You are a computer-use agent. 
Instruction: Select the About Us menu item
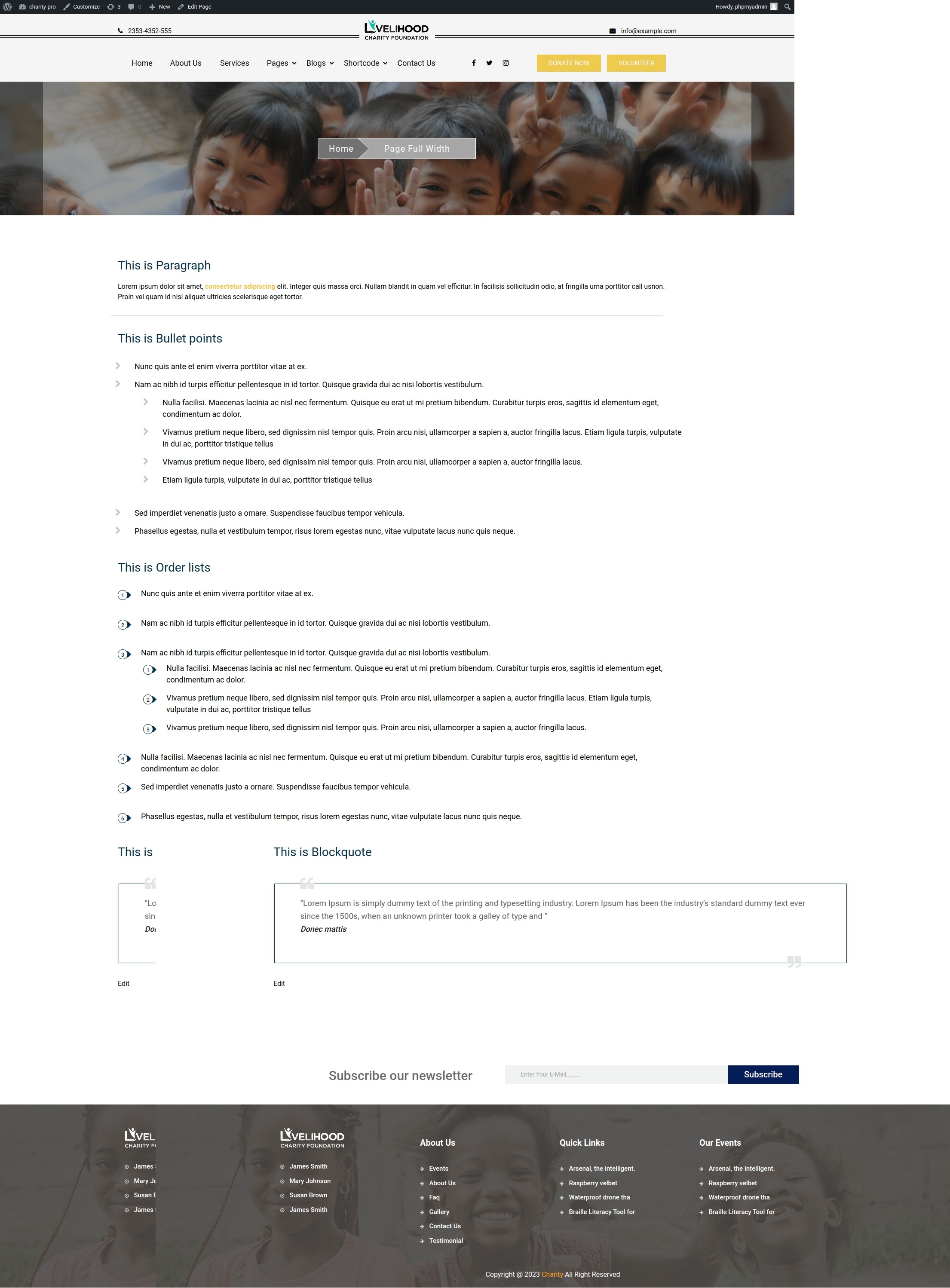[184, 63]
